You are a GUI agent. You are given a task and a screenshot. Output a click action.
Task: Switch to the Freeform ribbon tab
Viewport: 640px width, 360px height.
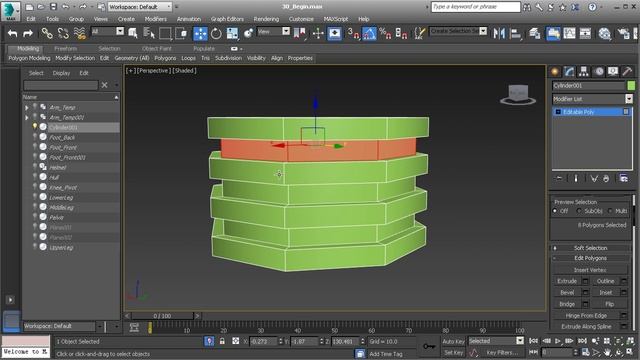[x=65, y=49]
